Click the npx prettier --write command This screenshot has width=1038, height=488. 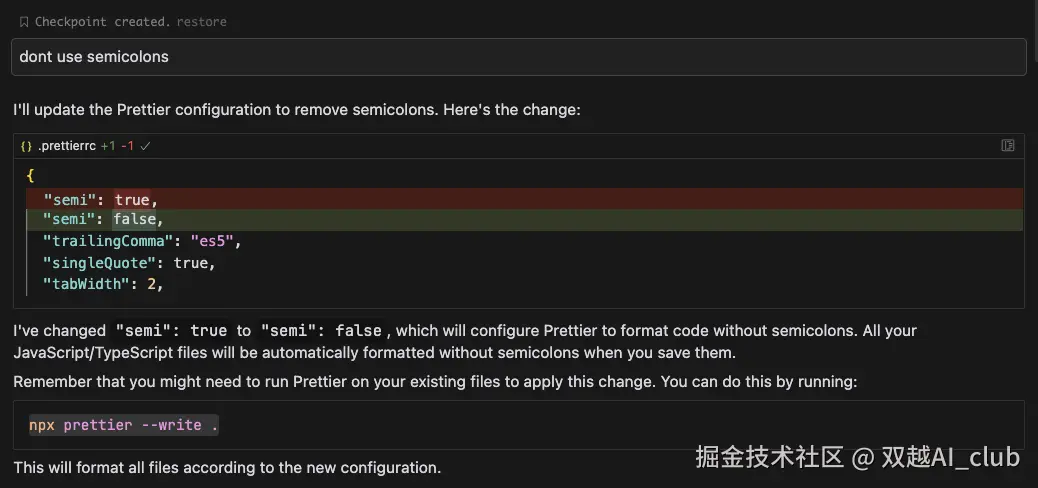point(124,425)
